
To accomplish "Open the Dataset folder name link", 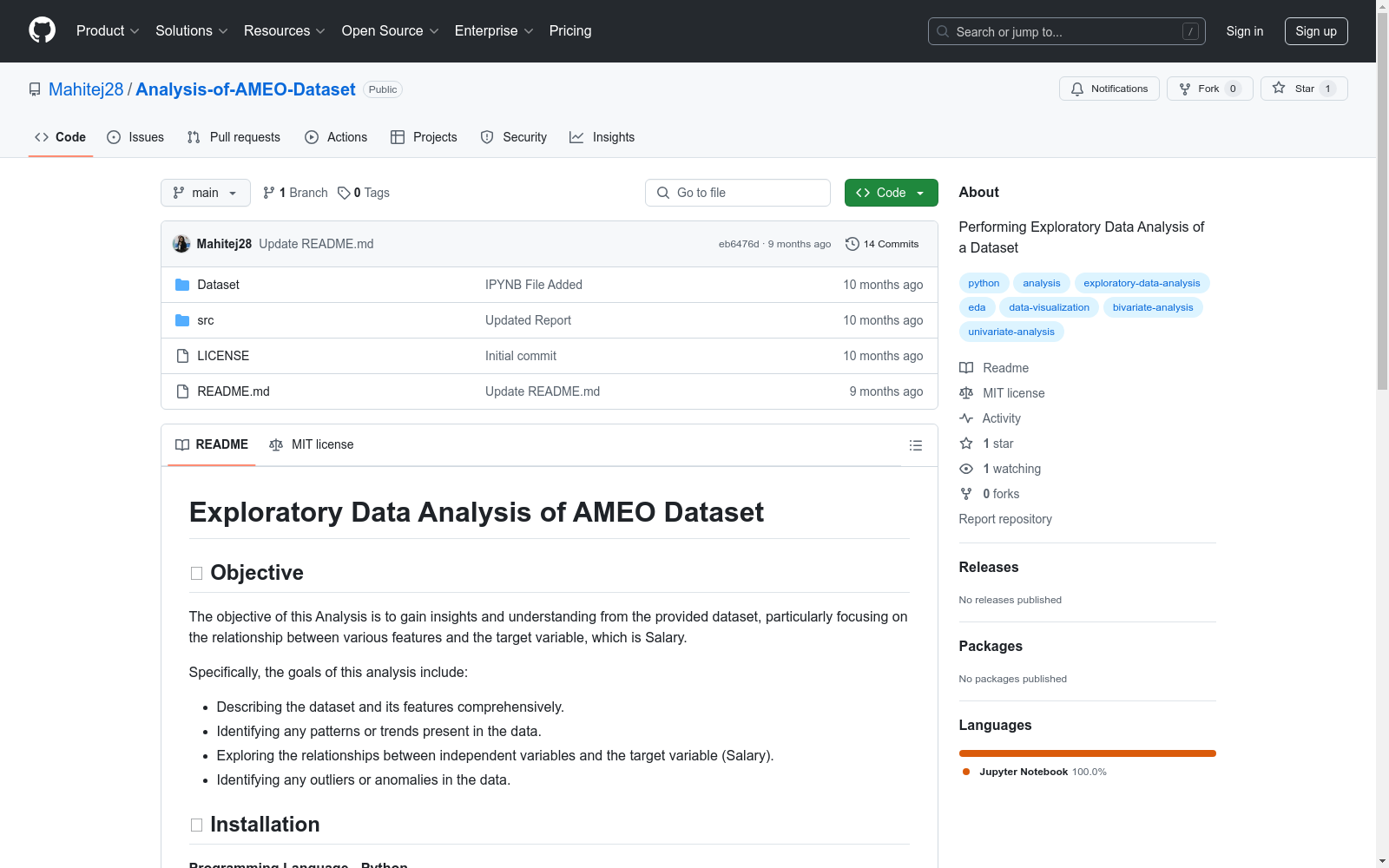I will pos(218,285).
